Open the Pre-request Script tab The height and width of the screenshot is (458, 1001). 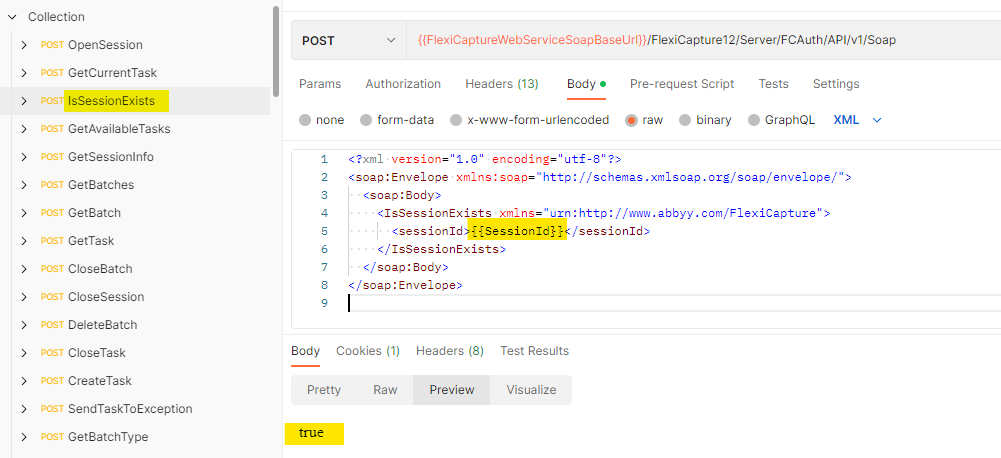coord(682,84)
